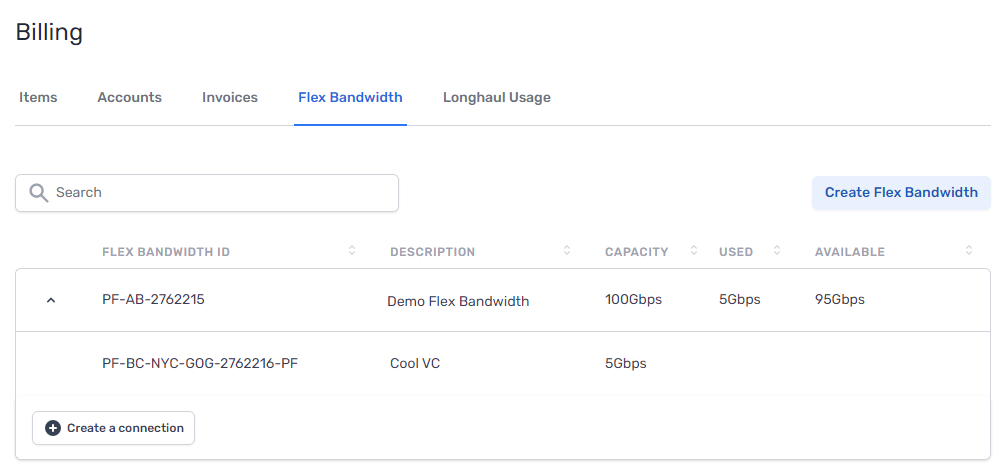The height and width of the screenshot is (469, 1003).
Task: Sort by Description column arrows
Action: (567, 251)
